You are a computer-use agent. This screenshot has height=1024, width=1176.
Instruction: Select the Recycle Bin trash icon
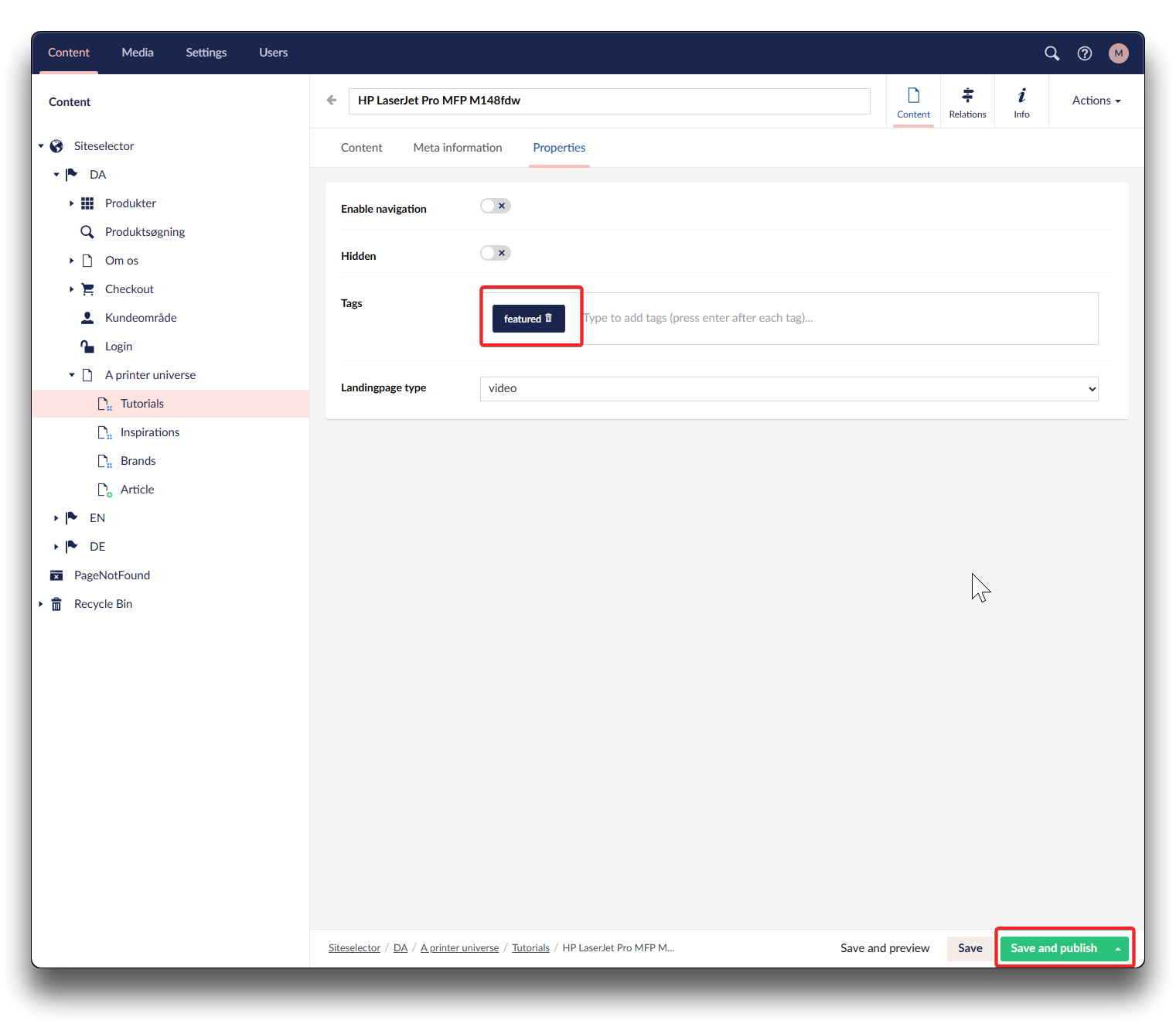(x=56, y=604)
